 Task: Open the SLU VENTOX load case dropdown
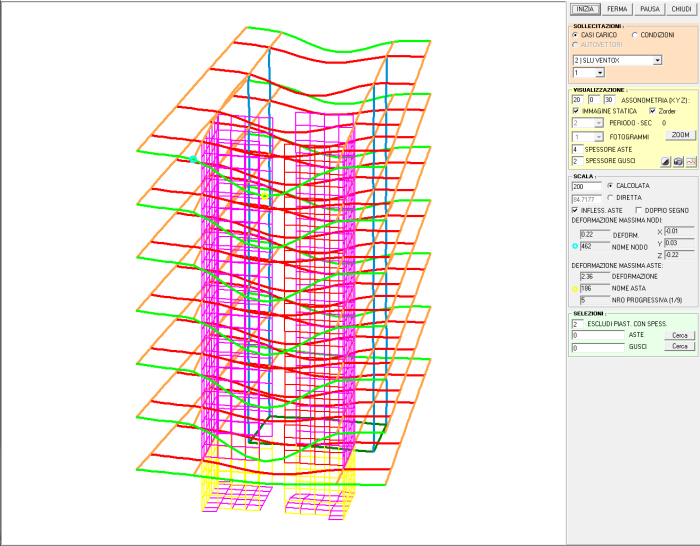(x=657, y=60)
